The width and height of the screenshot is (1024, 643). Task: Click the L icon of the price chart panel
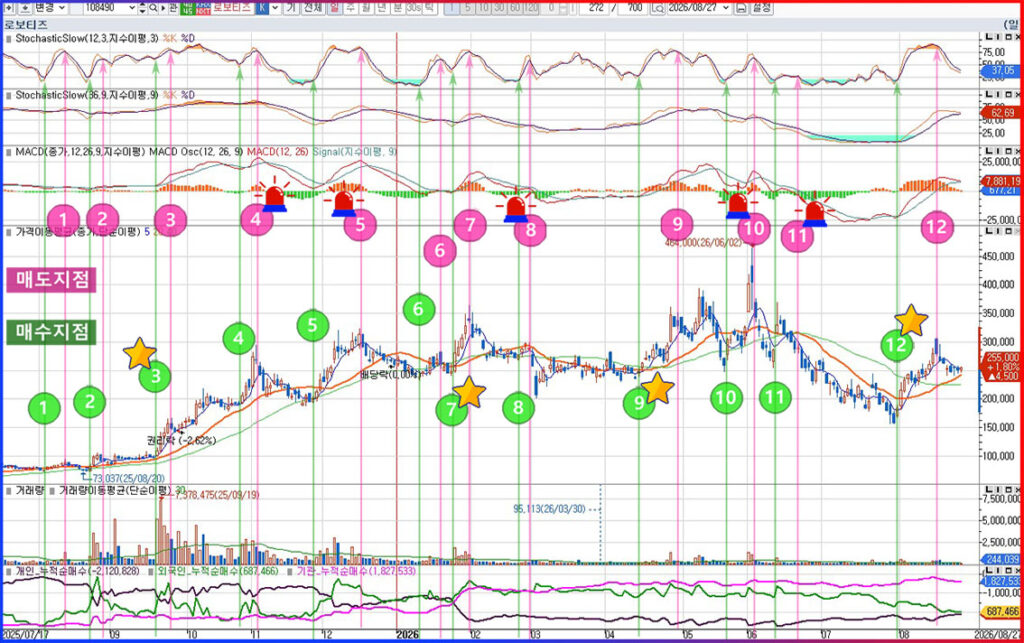(990, 232)
